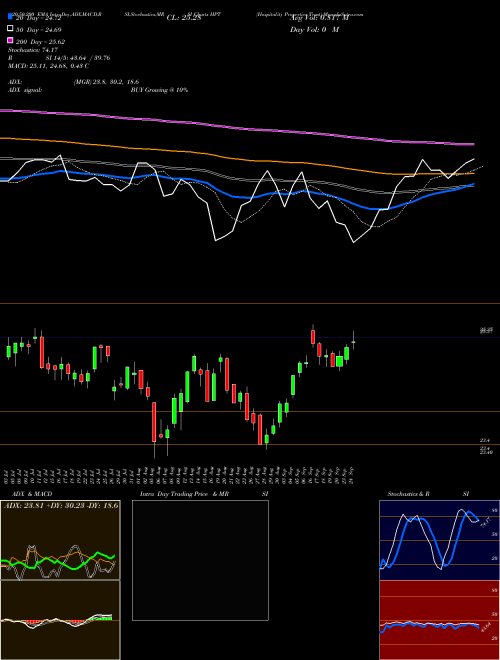Click the 'Day Vol: 0 M' label

pyautogui.click(x=314, y=29)
